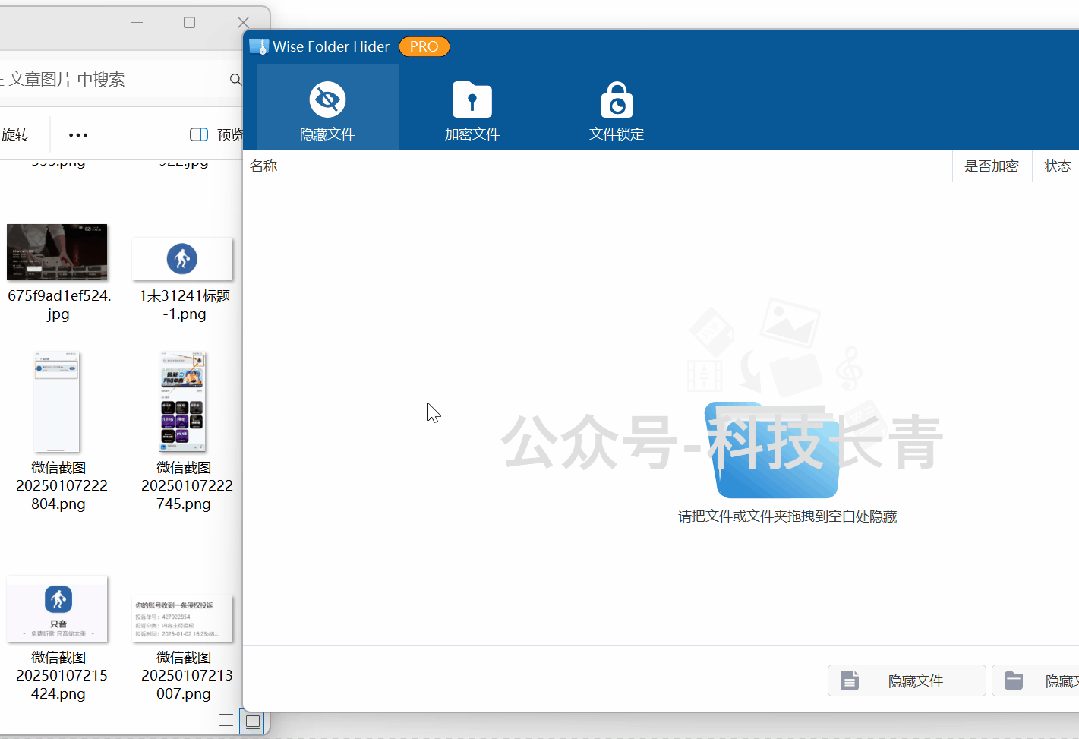Screen dimensions: 1079x739
Task: Open the 文件锁定 lock tab
Action: [x=616, y=108]
